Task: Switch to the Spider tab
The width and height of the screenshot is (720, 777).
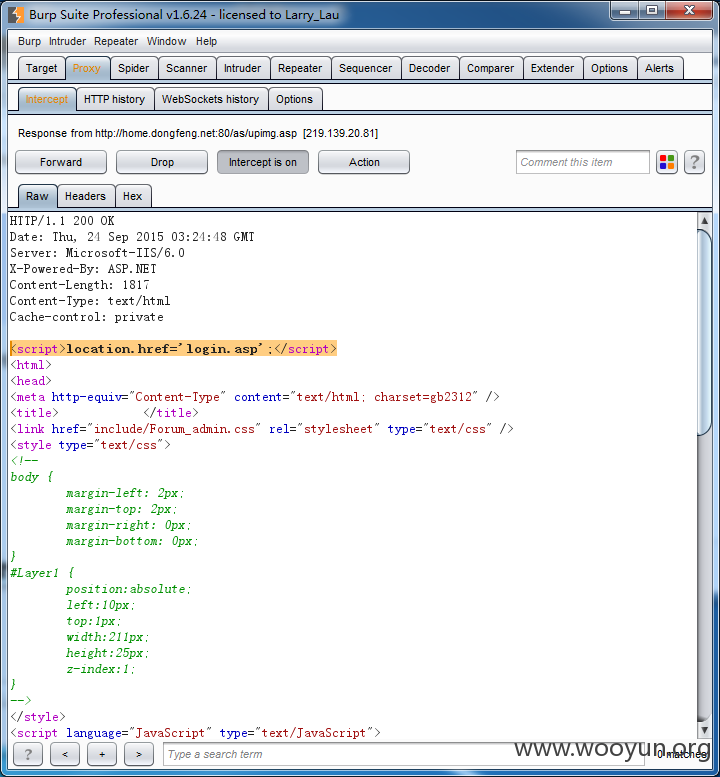Action: point(133,68)
